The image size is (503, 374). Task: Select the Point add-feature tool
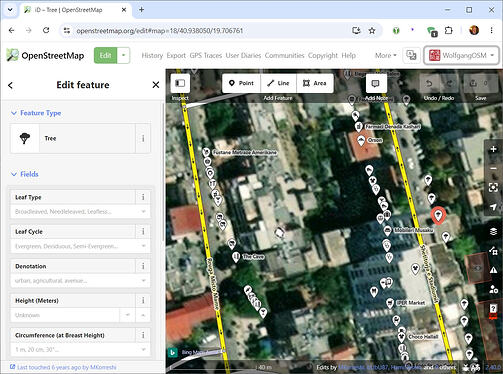coord(242,83)
